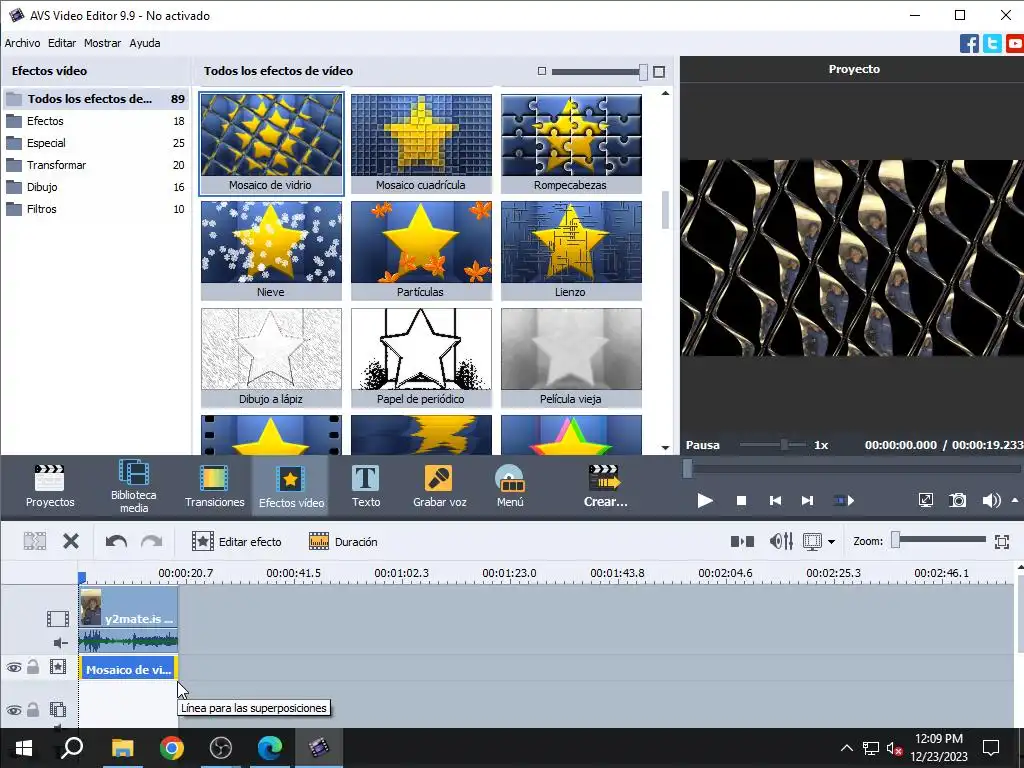The image size is (1024, 768).
Task: Undo the last action
Action: pos(116,541)
